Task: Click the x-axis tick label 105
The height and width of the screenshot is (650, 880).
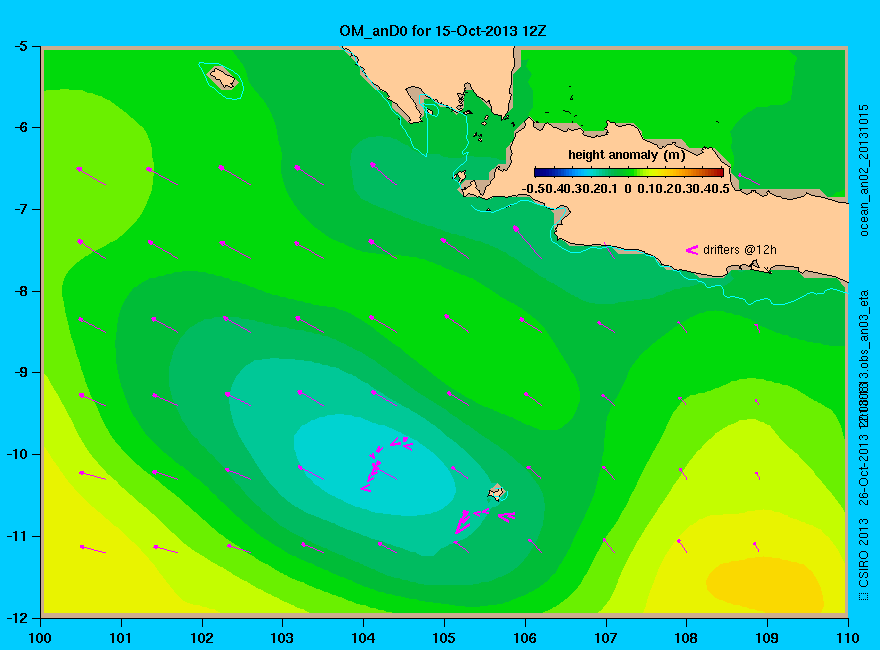Action: [444, 638]
